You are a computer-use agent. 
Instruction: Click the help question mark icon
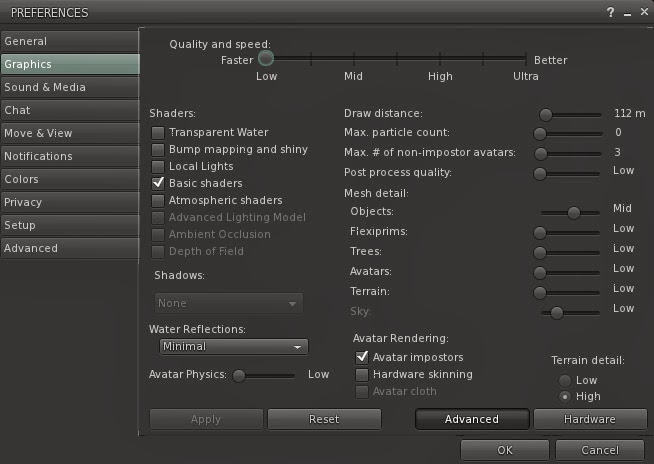(610, 12)
